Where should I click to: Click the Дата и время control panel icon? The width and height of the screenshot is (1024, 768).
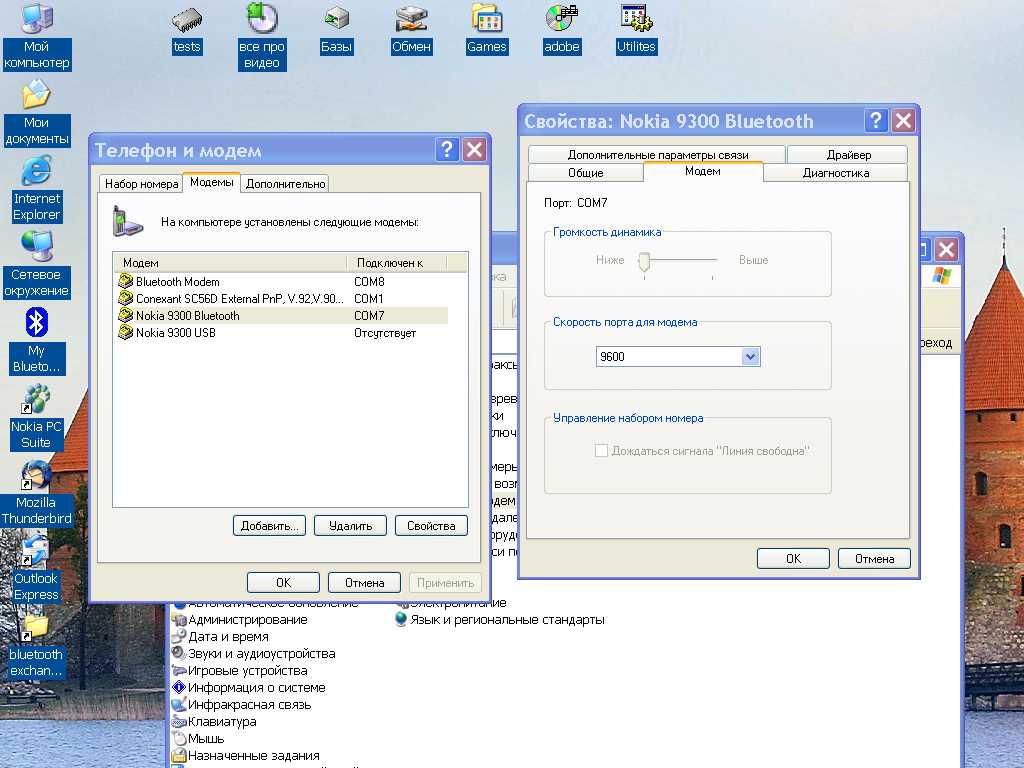pos(179,637)
